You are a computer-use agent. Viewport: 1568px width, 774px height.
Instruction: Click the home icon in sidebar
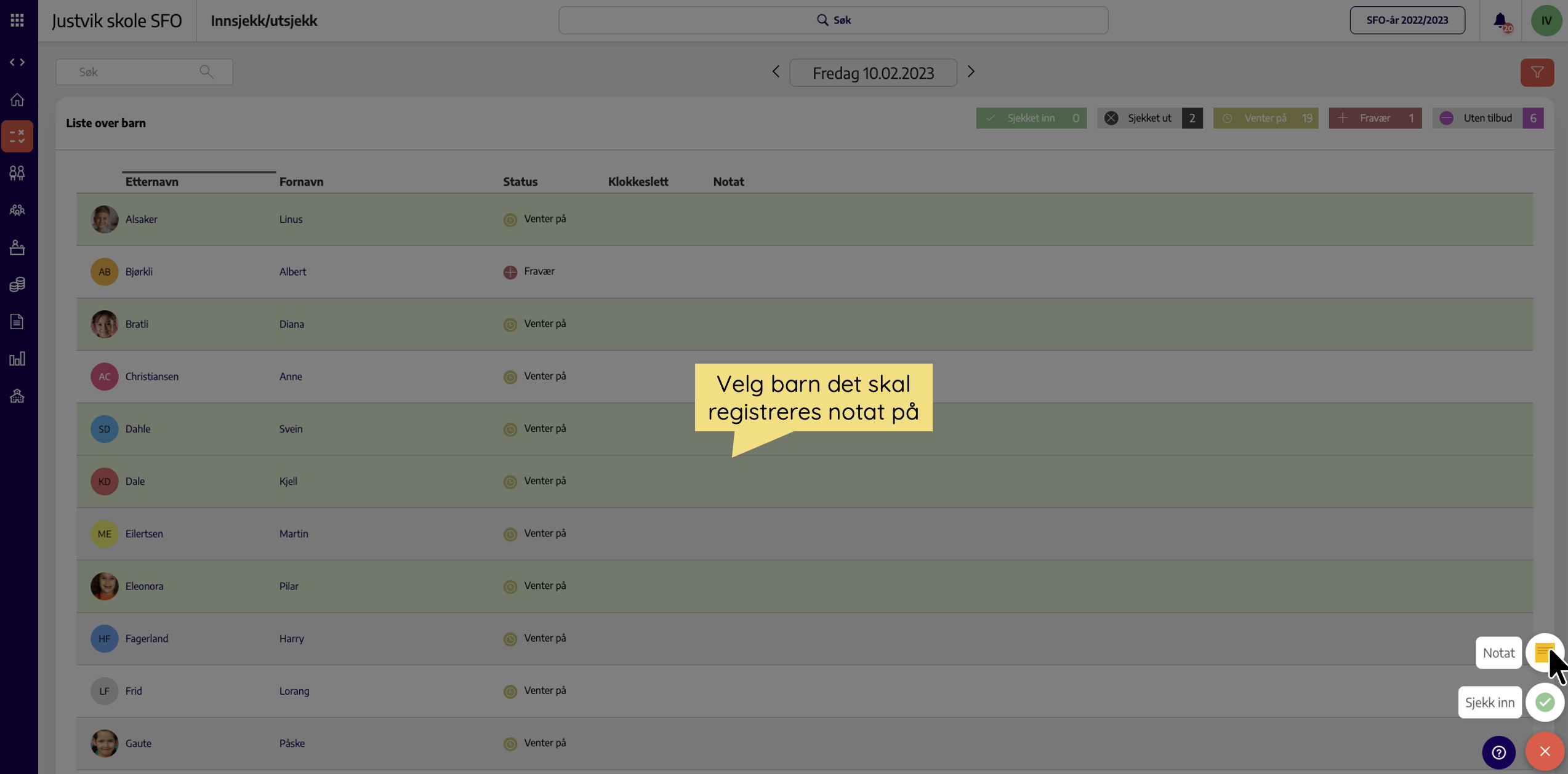17,99
